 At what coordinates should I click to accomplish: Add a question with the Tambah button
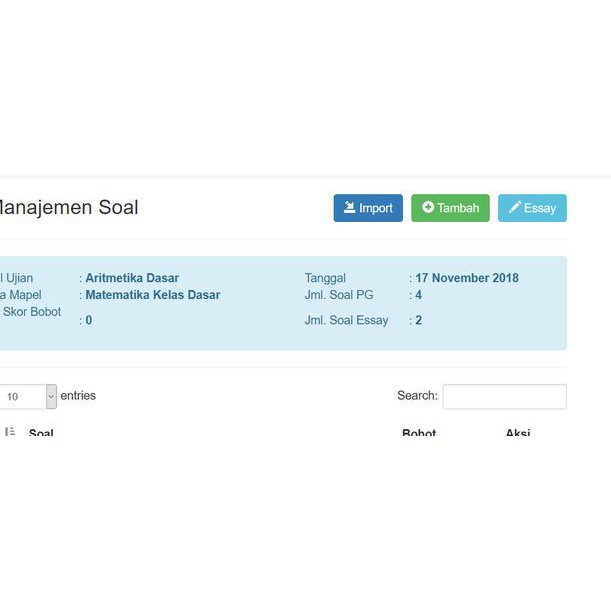click(450, 208)
